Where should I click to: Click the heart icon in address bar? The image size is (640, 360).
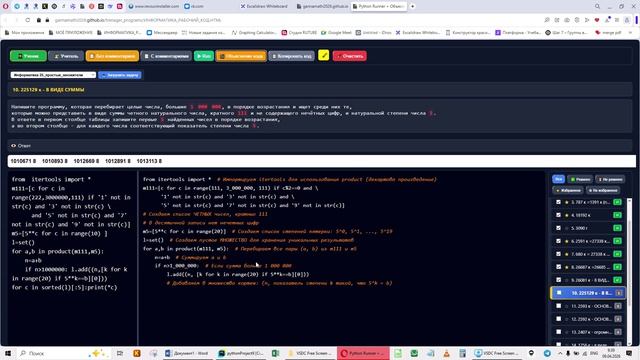coord(597,20)
